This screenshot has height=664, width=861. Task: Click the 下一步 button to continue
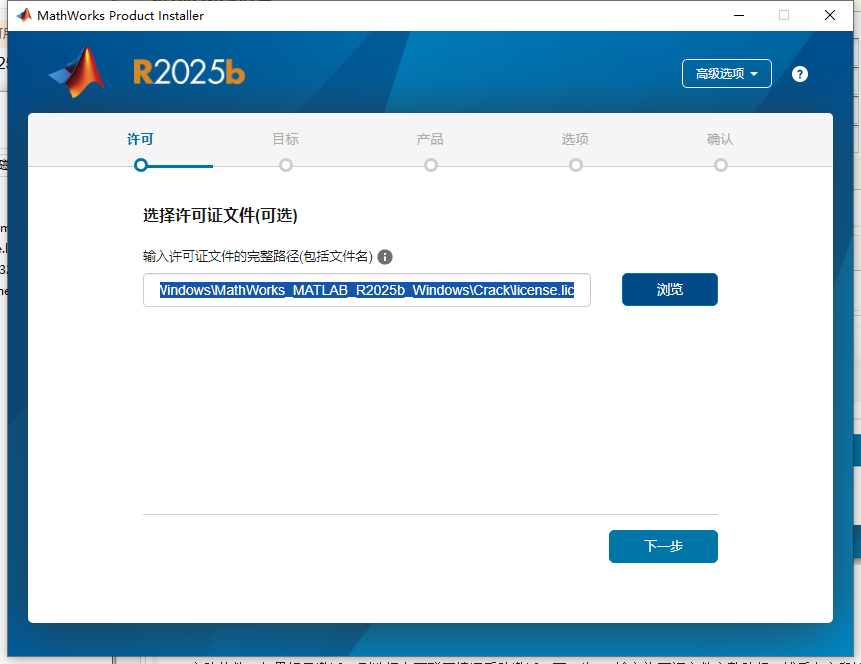[663, 547]
